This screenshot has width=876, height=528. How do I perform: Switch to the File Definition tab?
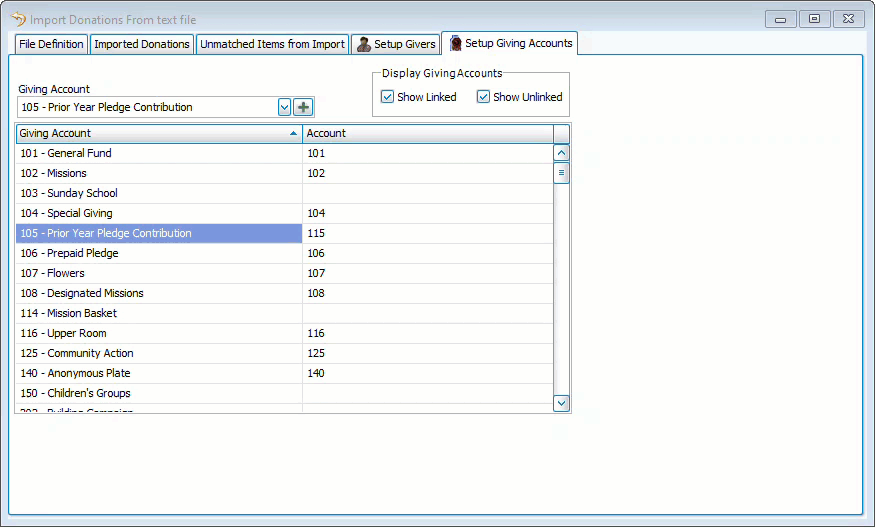[52, 44]
